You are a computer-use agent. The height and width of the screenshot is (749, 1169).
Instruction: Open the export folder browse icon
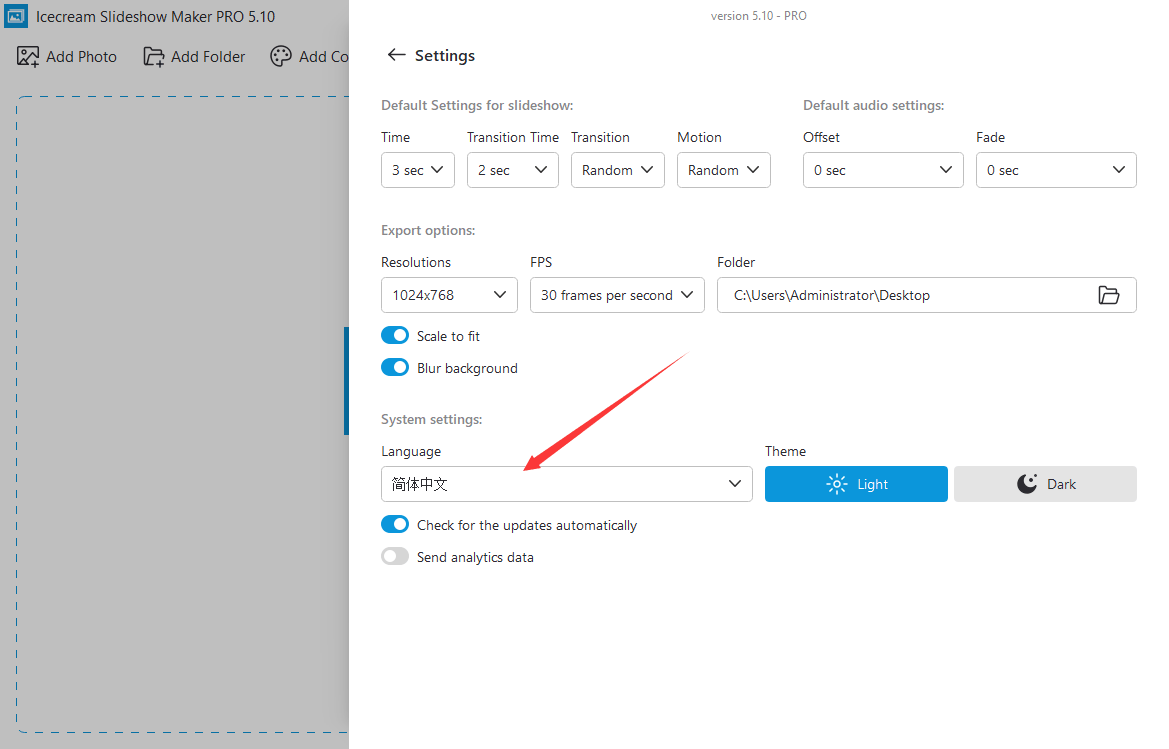tap(1108, 295)
